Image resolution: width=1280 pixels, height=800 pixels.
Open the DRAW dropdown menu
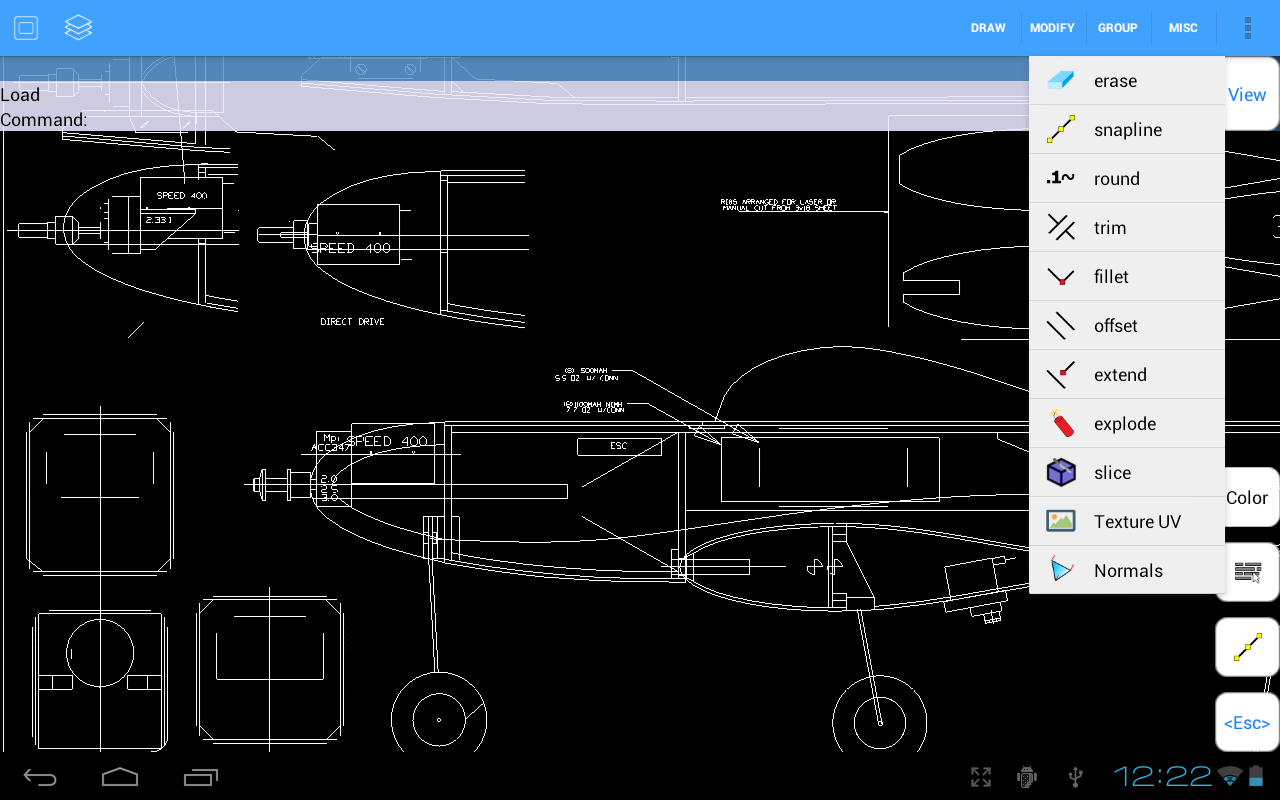pyautogui.click(x=987, y=28)
